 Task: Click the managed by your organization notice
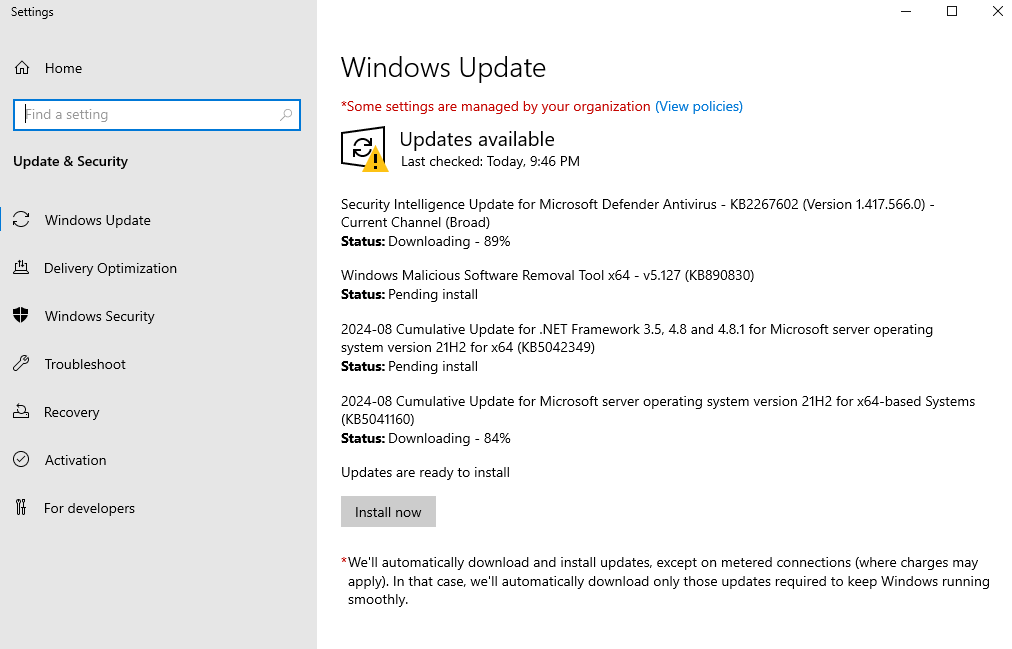coord(496,106)
